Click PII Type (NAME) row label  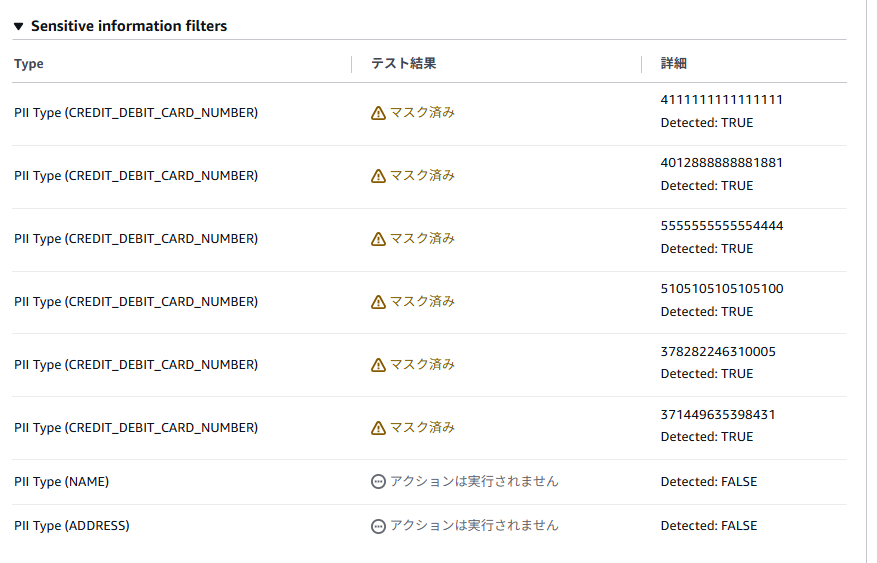click(x=62, y=481)
